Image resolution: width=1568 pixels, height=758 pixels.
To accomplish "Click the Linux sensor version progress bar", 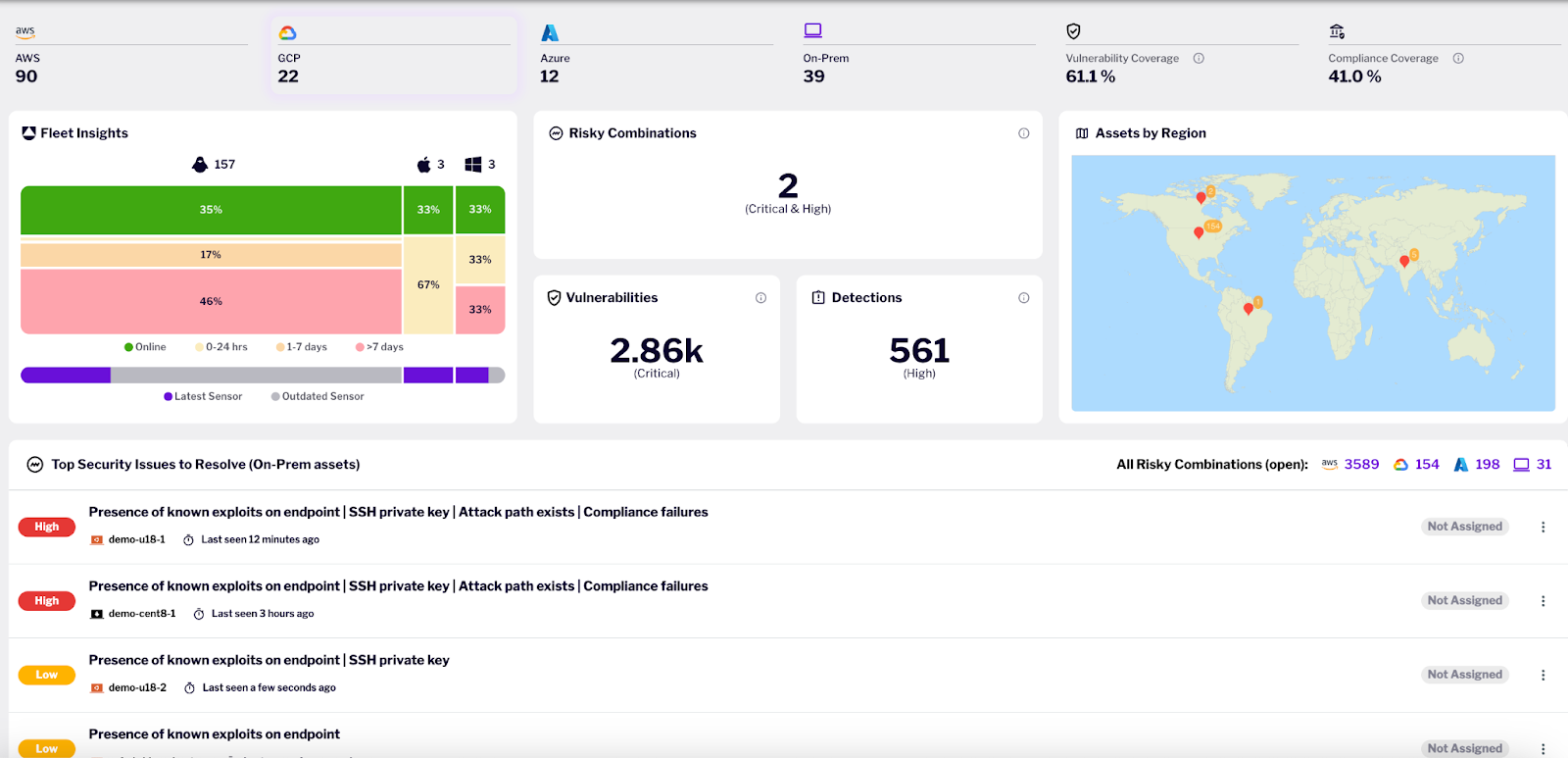I will (x=211, y=375).
